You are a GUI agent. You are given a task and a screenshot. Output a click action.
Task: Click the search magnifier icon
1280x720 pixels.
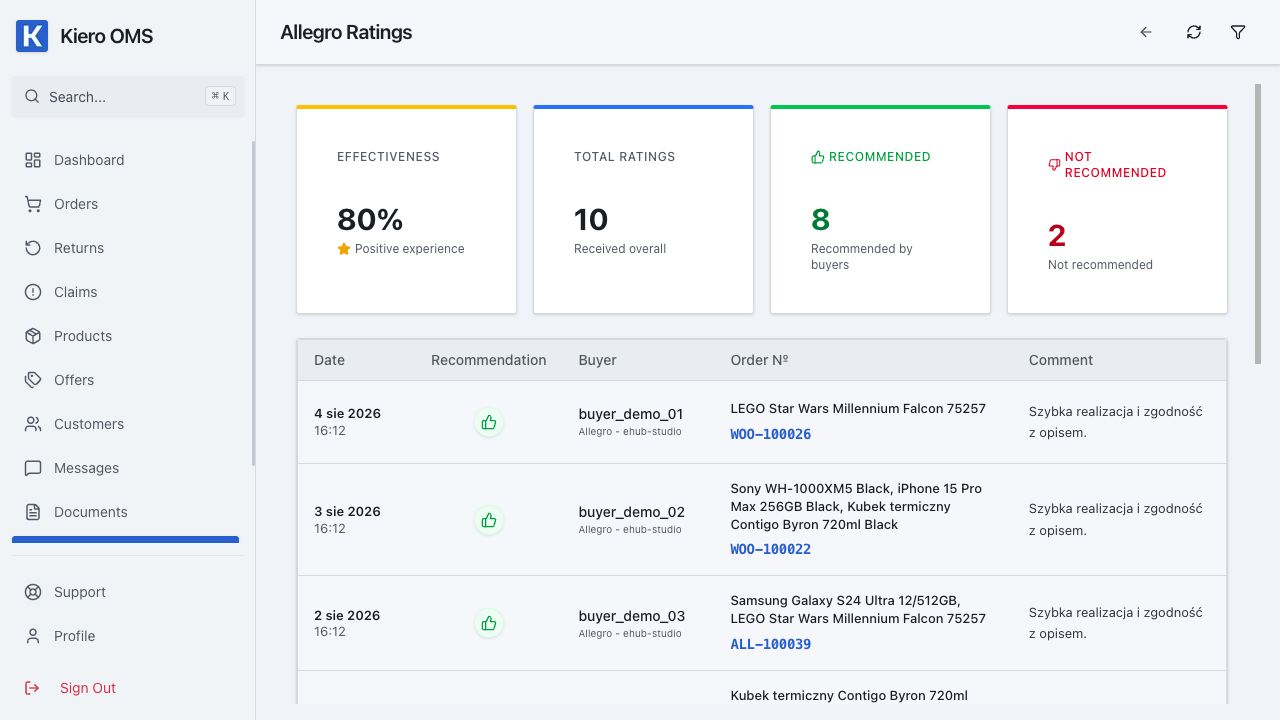click(x=32, y=97)
